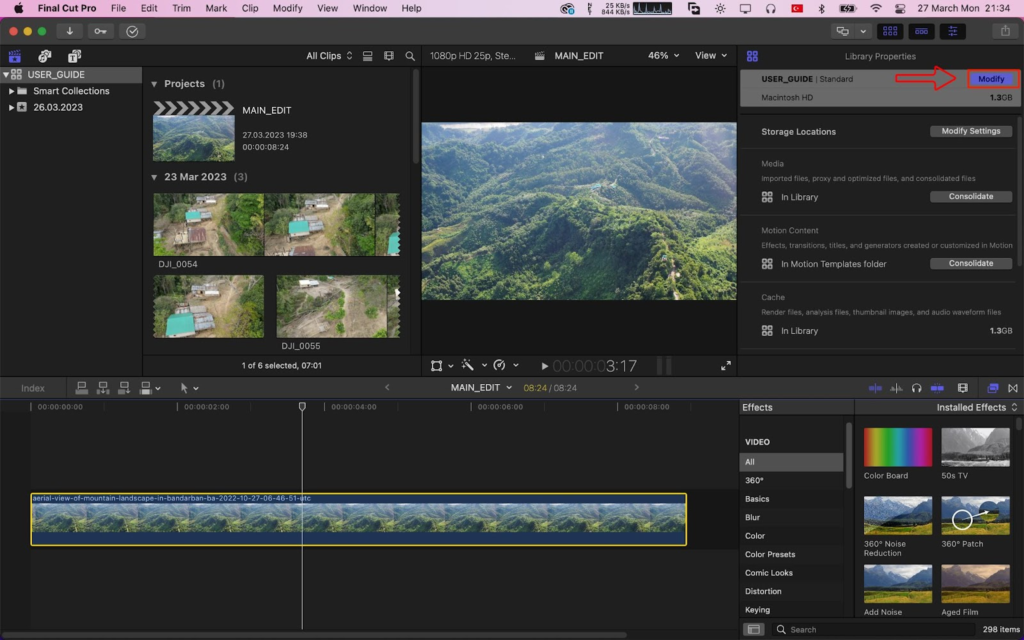Toggle the Inspector panel visibility button
This screenshot has width=1024, height=640.
pyautogui.click(x=953, y=31)
